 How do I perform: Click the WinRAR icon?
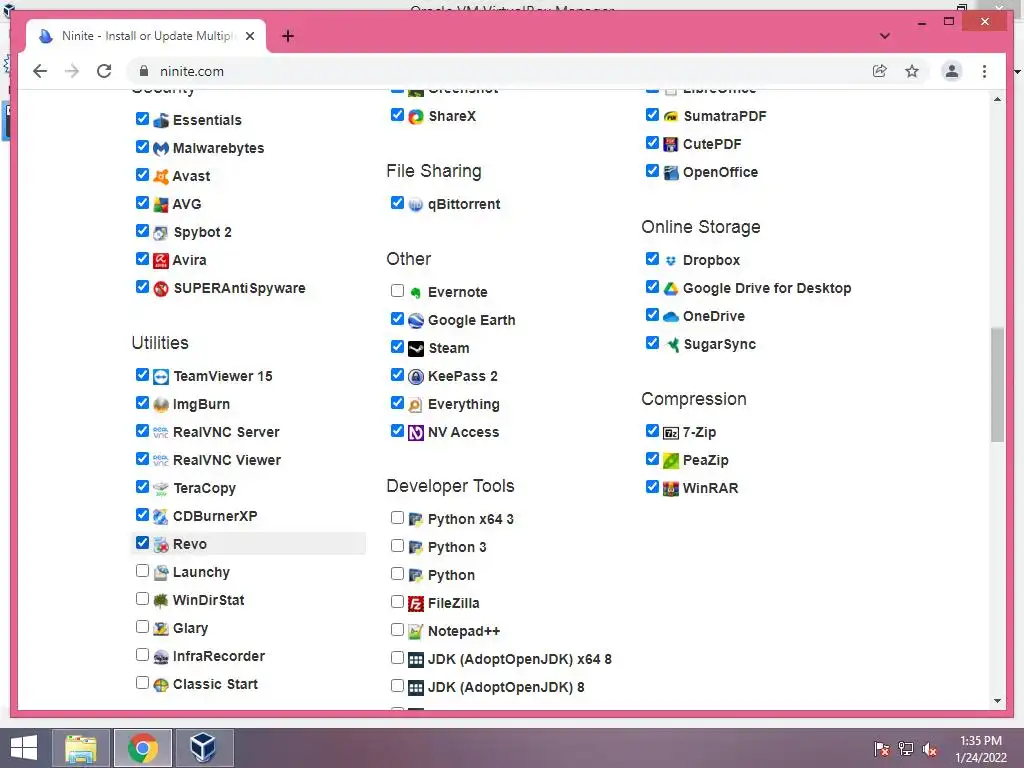pos(671,488)
